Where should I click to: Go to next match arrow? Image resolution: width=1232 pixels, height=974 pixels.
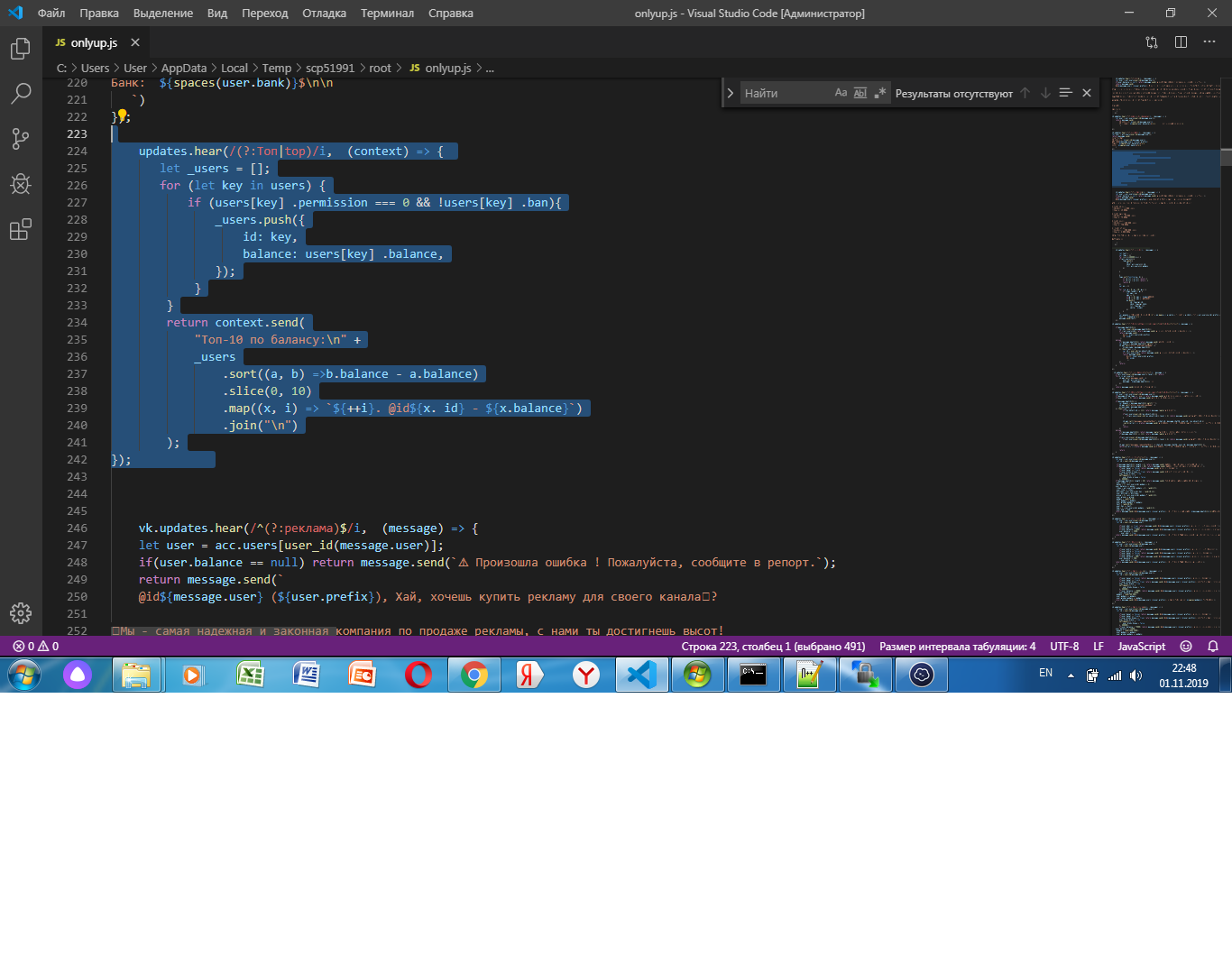1045,93
